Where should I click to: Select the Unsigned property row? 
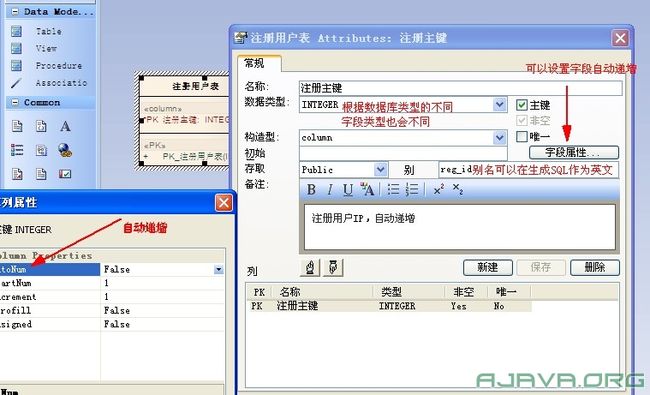tap(112, 324)
